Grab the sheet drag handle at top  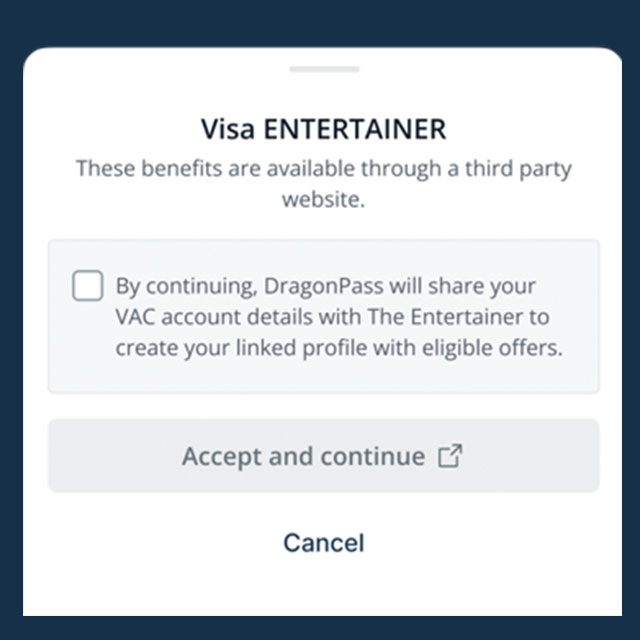pyautogui.click(x=324, y=69)
